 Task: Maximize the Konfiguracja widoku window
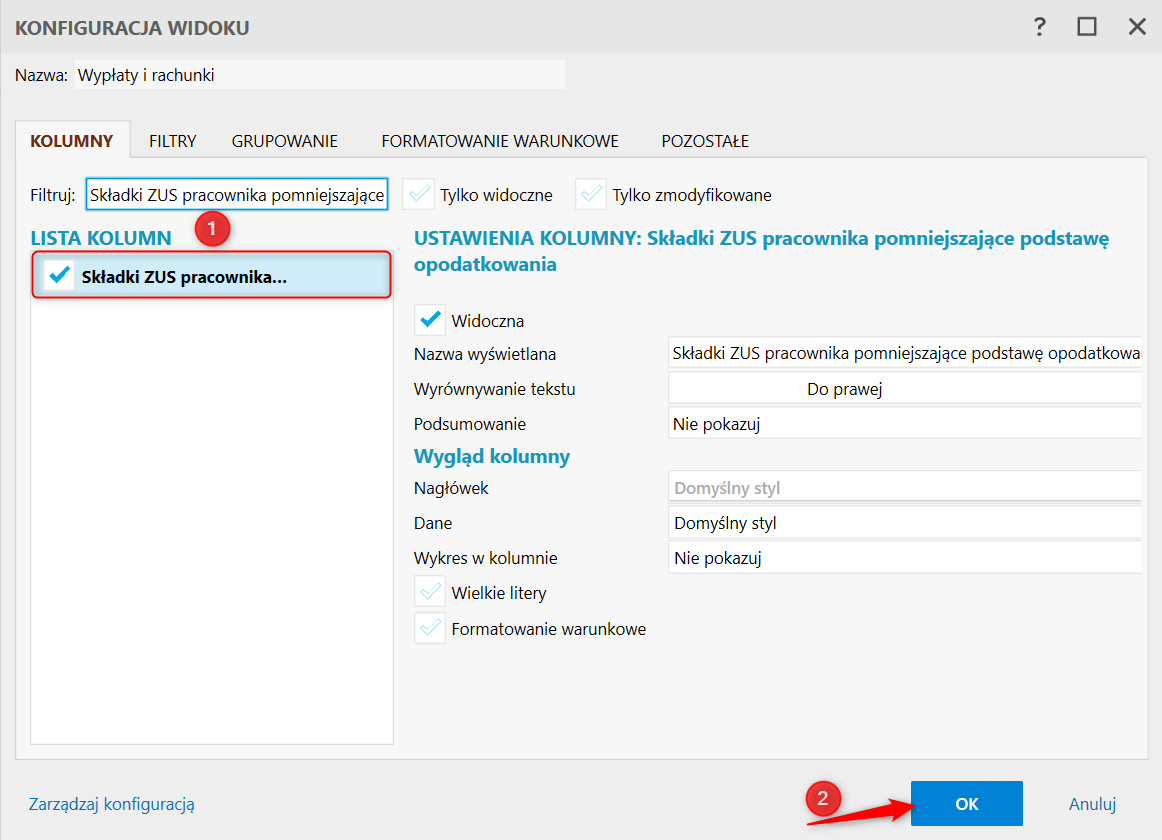pyautogui.click(x=1086, y=27)
